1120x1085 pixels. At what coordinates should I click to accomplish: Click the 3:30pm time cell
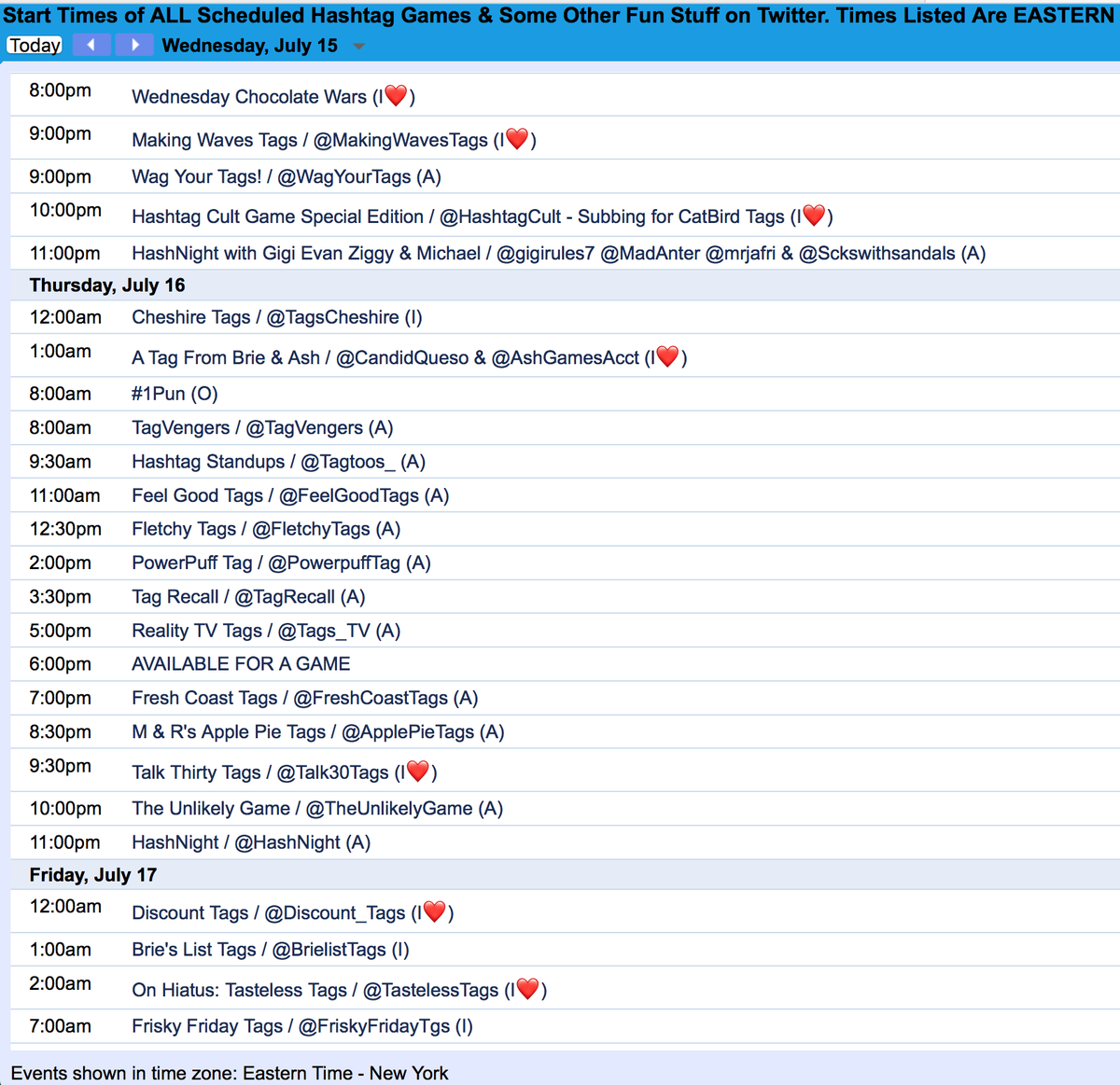pyautogui.click(x=61, y=596)
